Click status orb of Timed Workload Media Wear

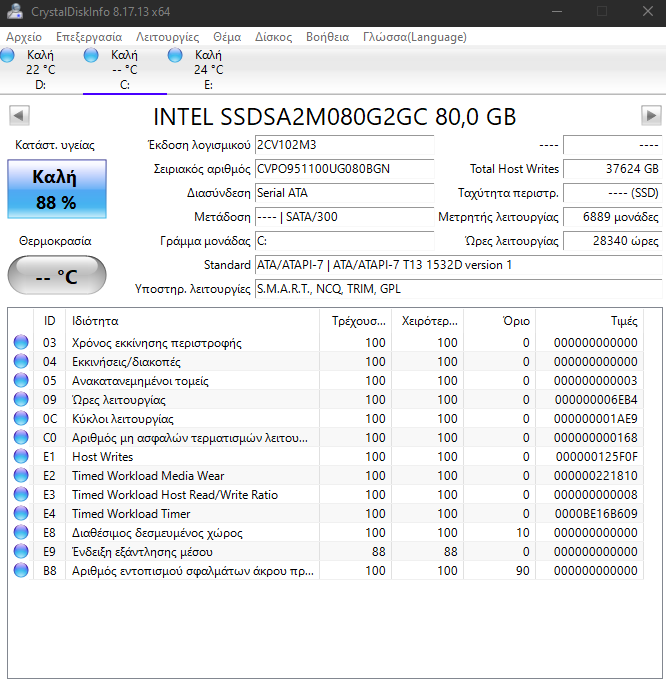click(21, 475)
